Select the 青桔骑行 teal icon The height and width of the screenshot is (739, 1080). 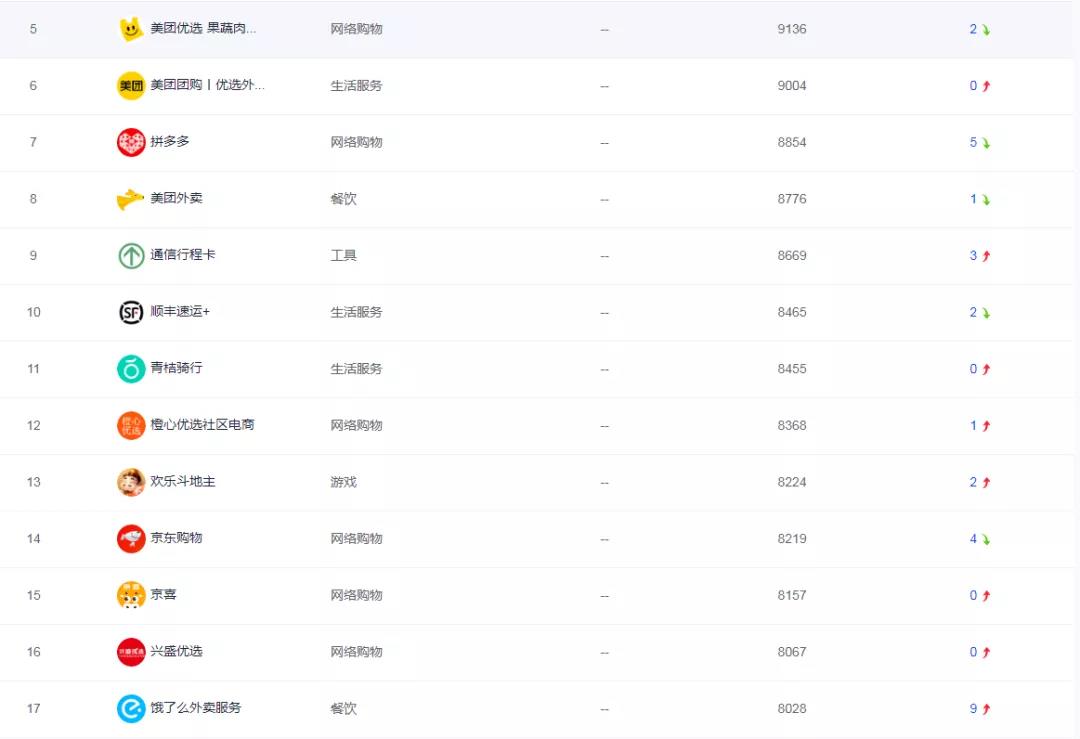pos(131,369)
